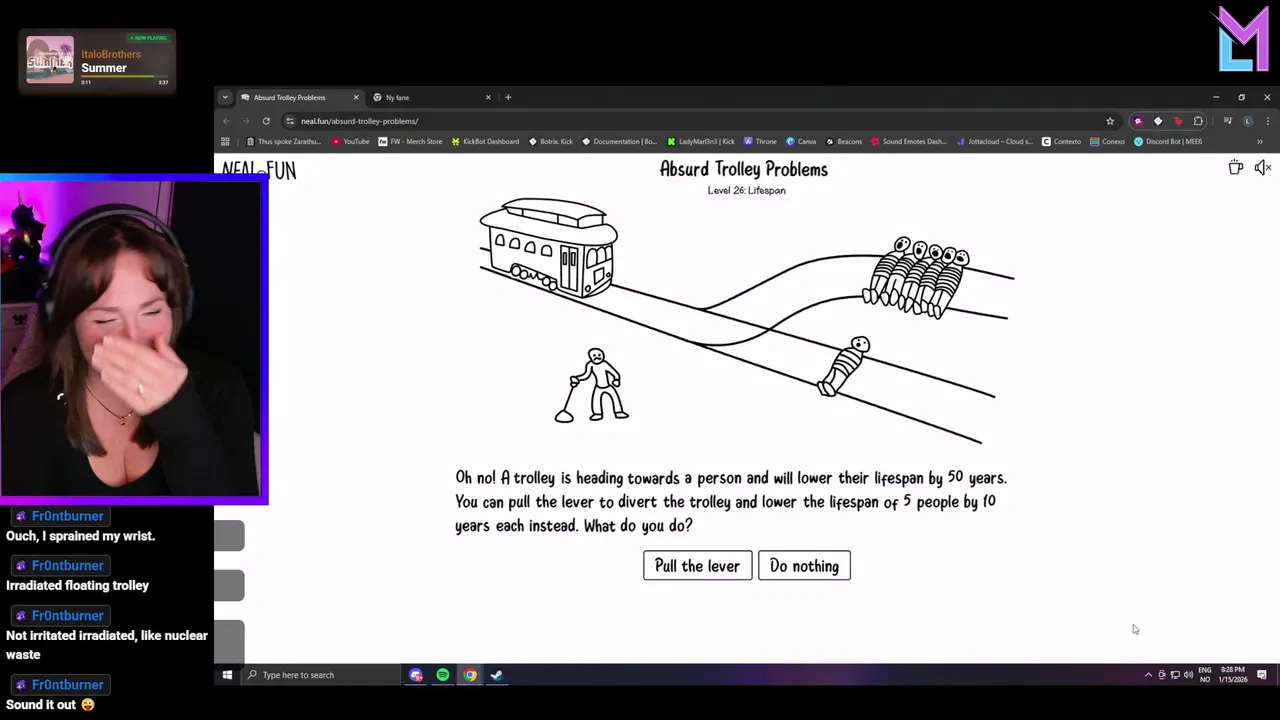Open the taskbar volume control
Viewport: 1280px width, 720px height.
coord(1188,675)
